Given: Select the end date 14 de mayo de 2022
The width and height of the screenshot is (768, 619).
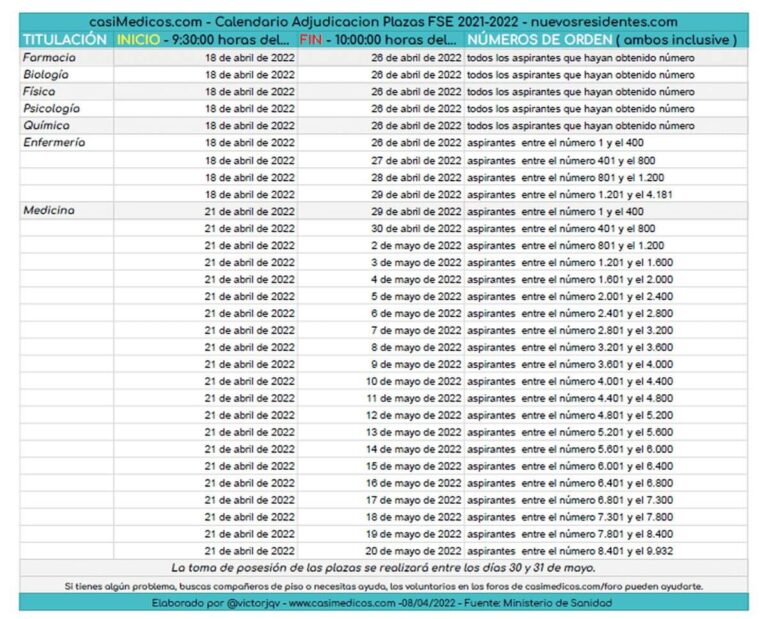Looking at the screenshot, I should point(413,450).
